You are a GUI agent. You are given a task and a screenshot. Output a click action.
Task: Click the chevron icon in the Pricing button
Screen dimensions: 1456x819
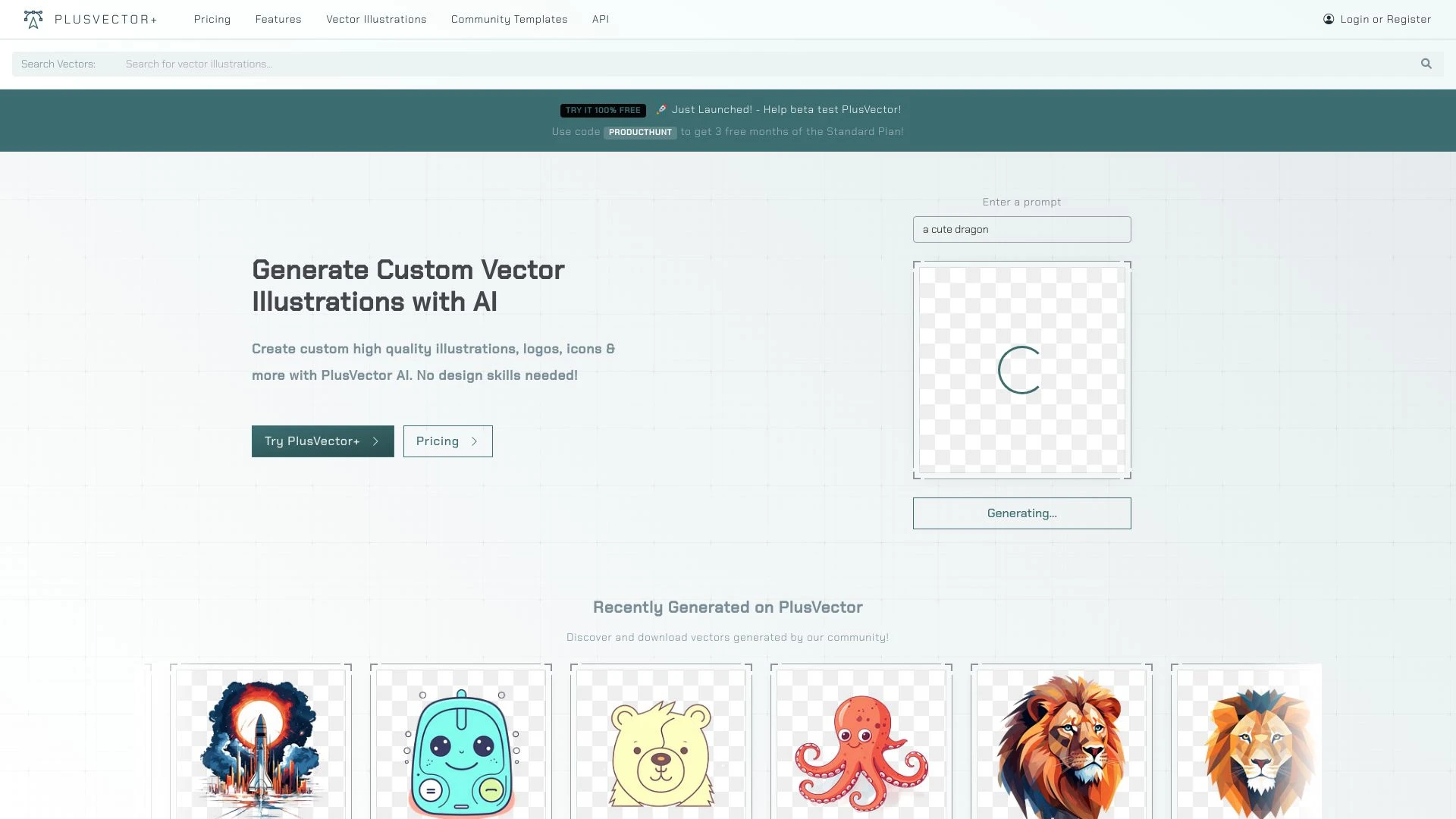tap(474, 441)
